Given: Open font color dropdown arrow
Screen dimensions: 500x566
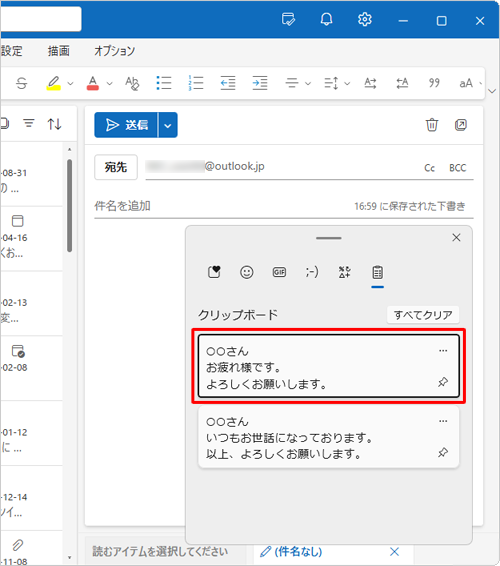Looking at the screenshot, I should (109, 84).
